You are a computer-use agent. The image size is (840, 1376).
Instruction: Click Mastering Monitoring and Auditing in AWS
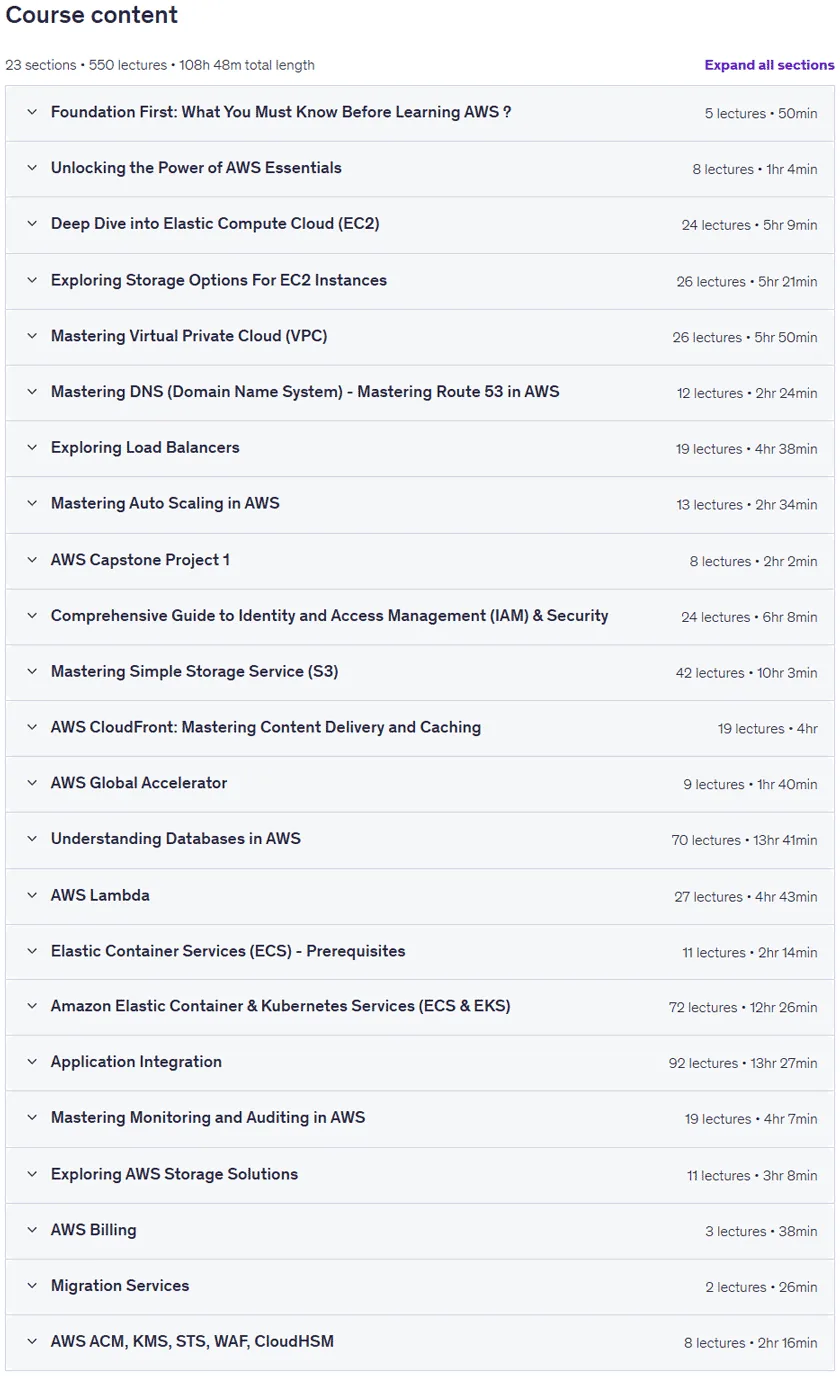point(208,1118)
